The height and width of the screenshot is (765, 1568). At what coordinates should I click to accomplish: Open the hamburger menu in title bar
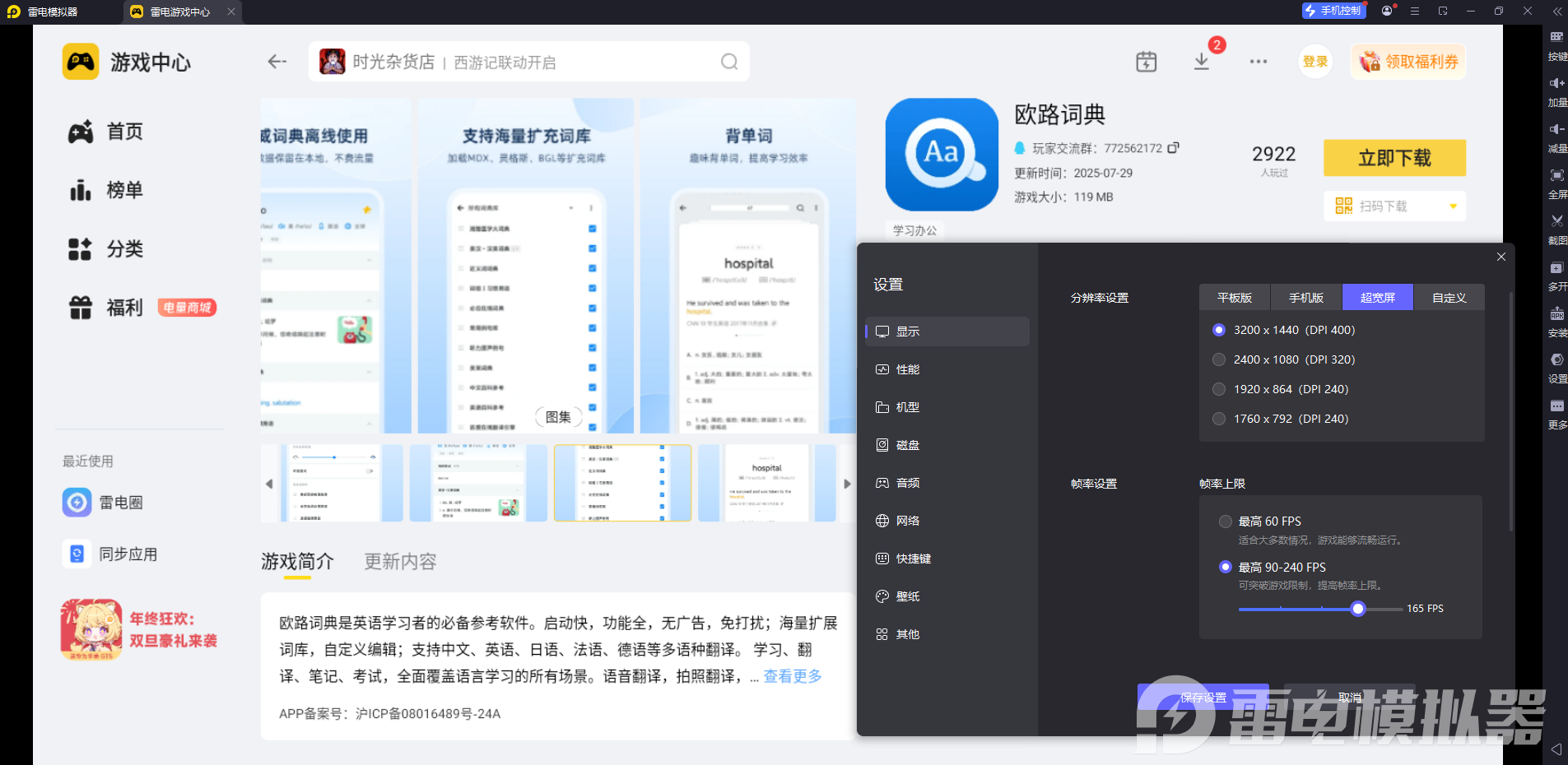[1415, 12]
